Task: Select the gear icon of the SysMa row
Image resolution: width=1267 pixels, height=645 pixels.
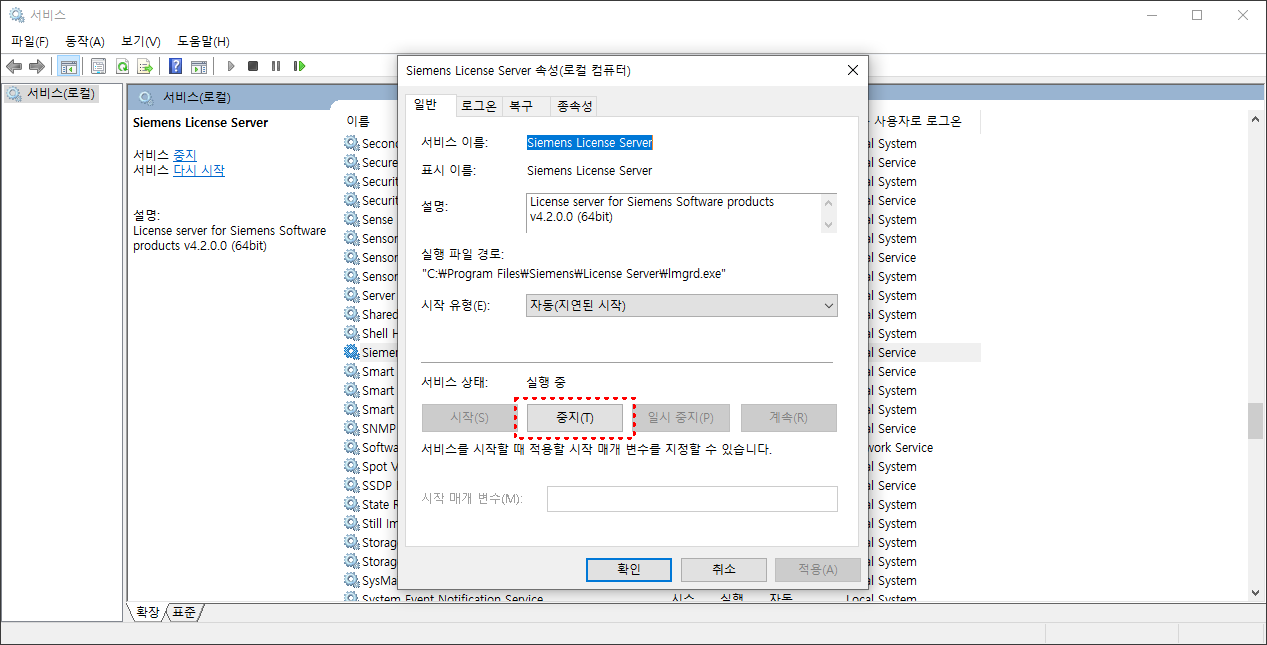Action: click(351, 580)
